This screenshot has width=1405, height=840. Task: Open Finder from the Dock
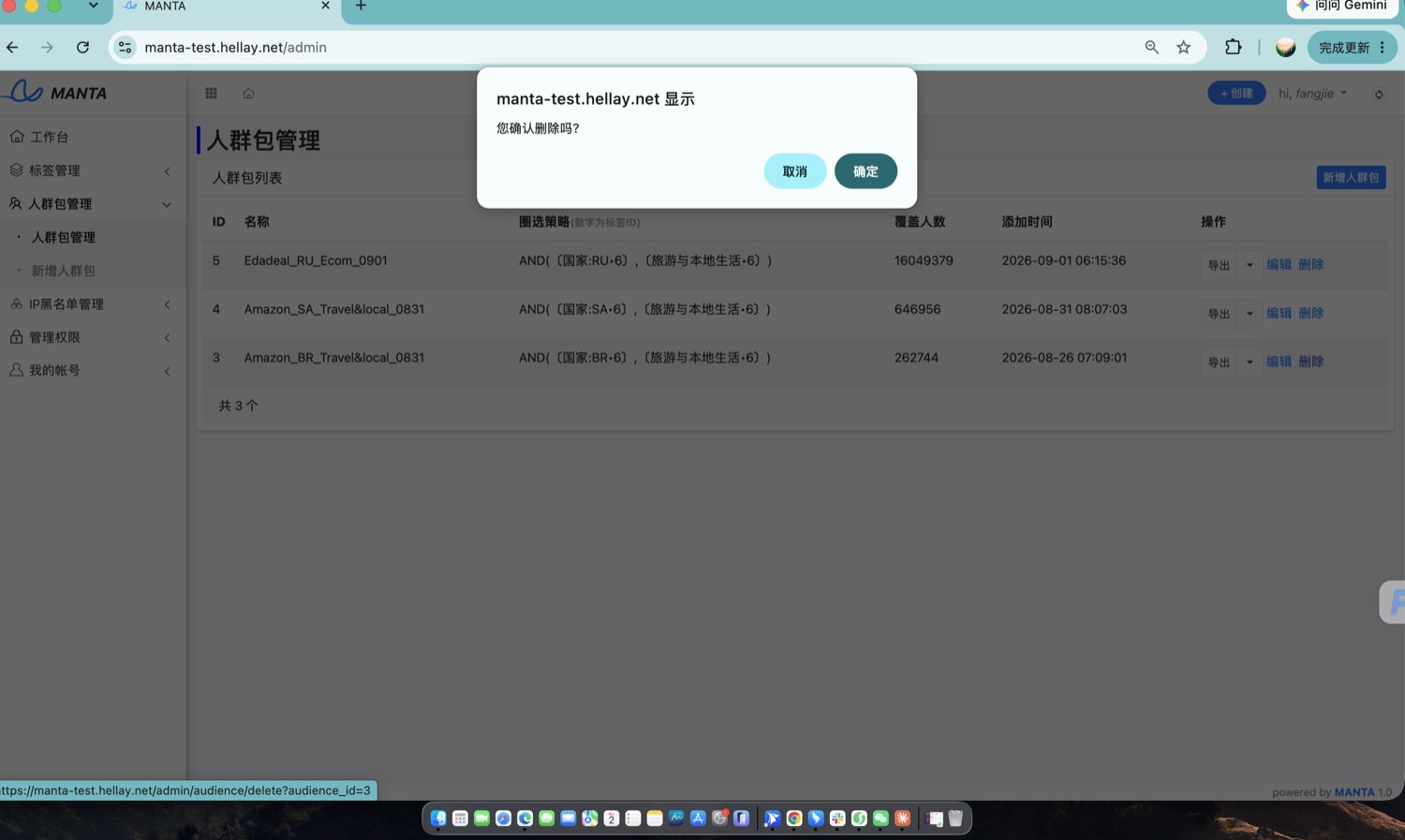pos(438,818)
